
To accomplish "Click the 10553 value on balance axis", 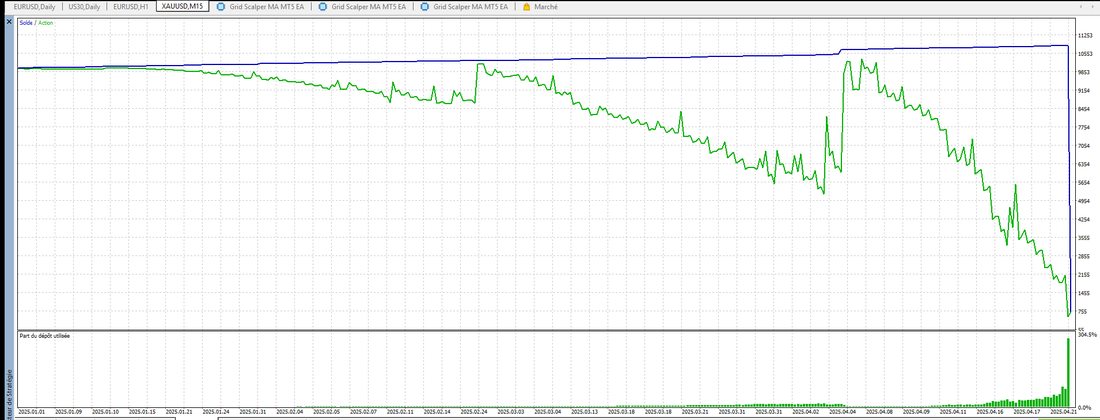I will 1085,54.
